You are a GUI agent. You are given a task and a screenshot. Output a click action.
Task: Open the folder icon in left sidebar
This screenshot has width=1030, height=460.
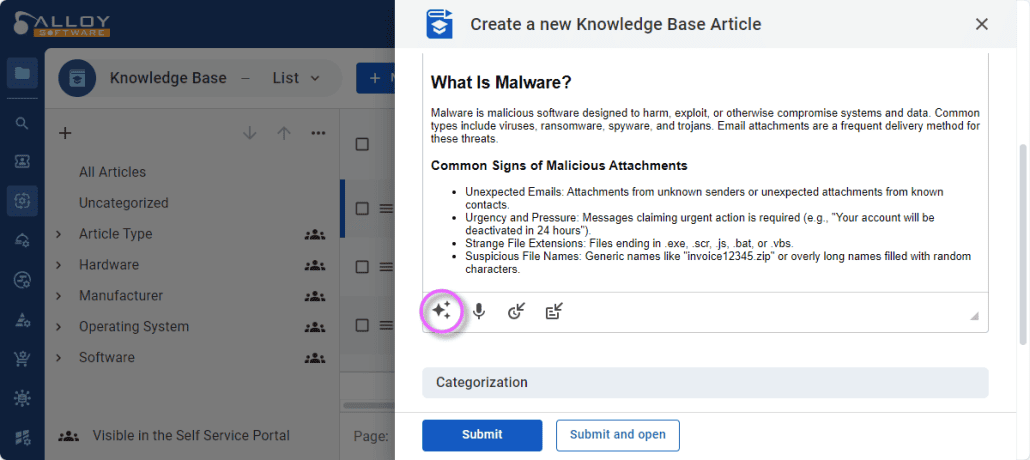[x=22, y=73]
